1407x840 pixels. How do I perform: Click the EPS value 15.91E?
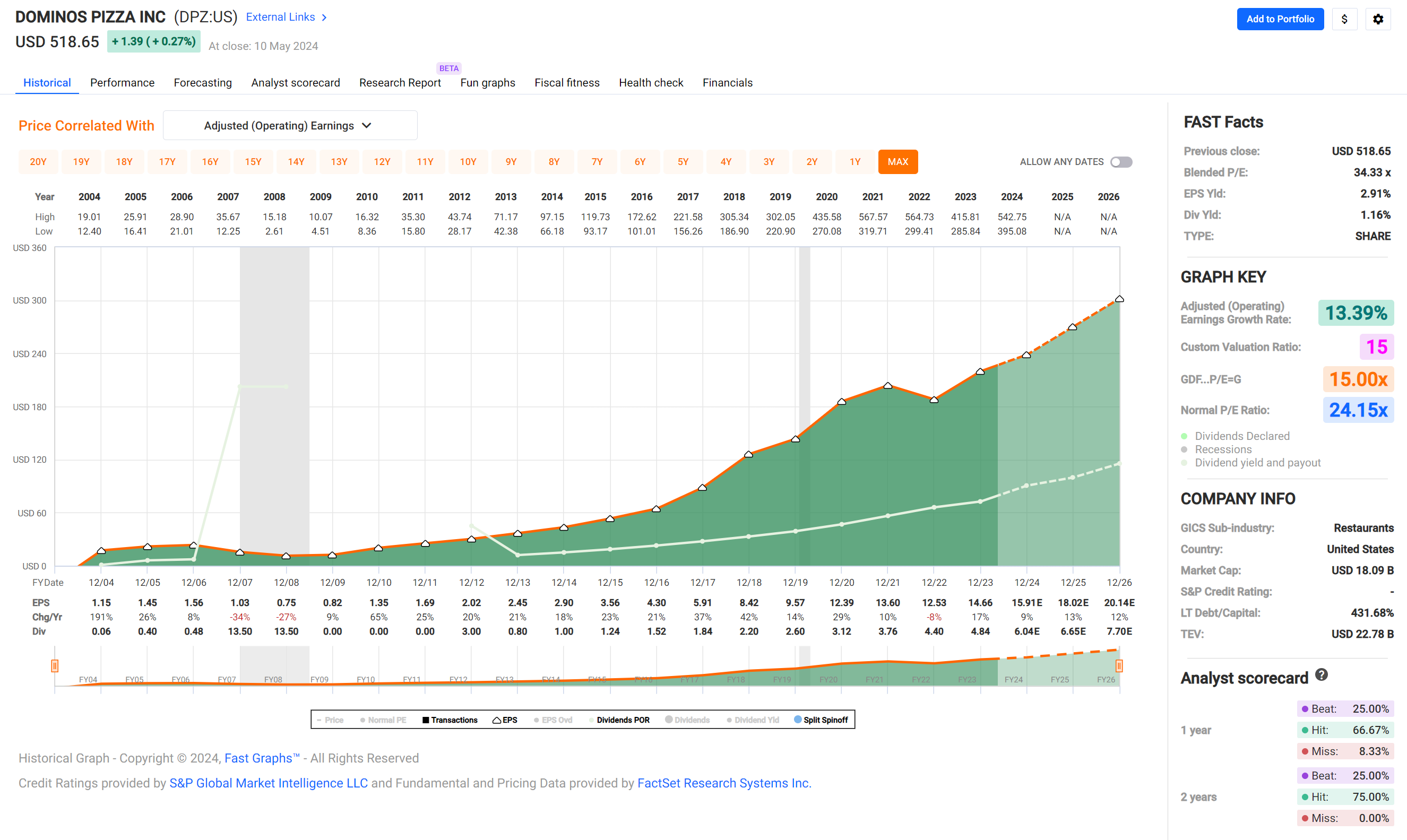[1026, 603]
